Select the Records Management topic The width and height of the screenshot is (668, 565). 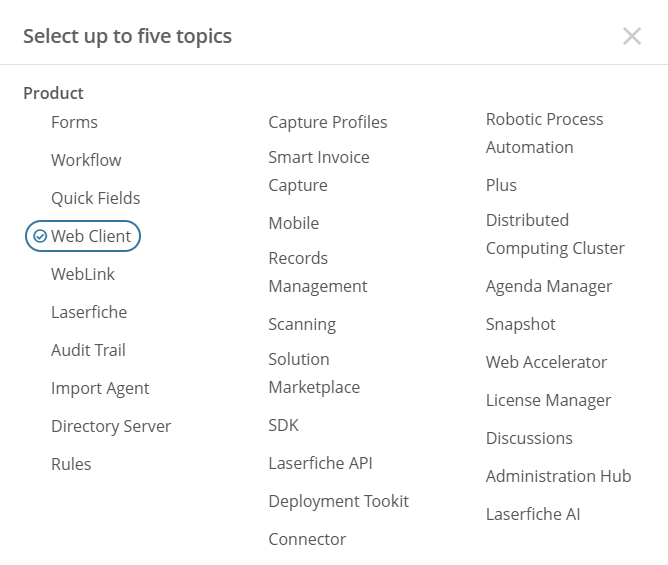(318, 272)
